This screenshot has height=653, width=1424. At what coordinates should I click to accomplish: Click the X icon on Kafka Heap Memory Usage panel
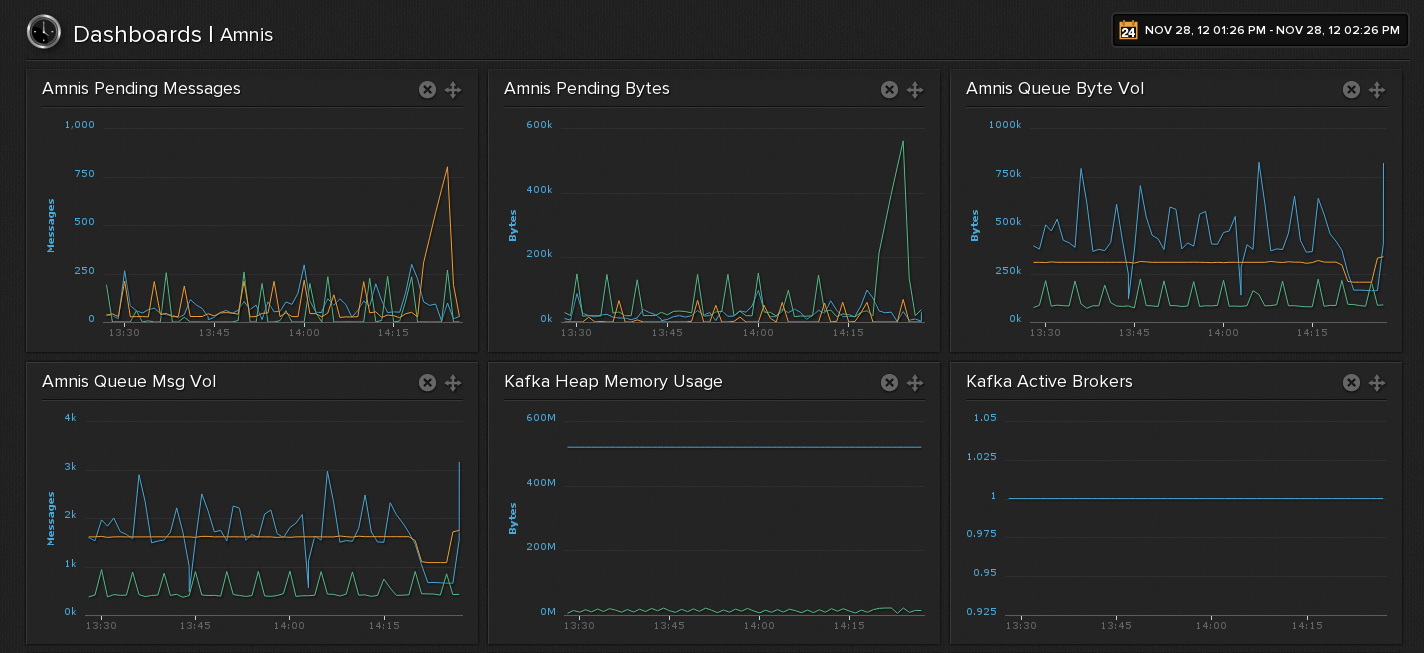pyautogui.click(x=889, y=382)
